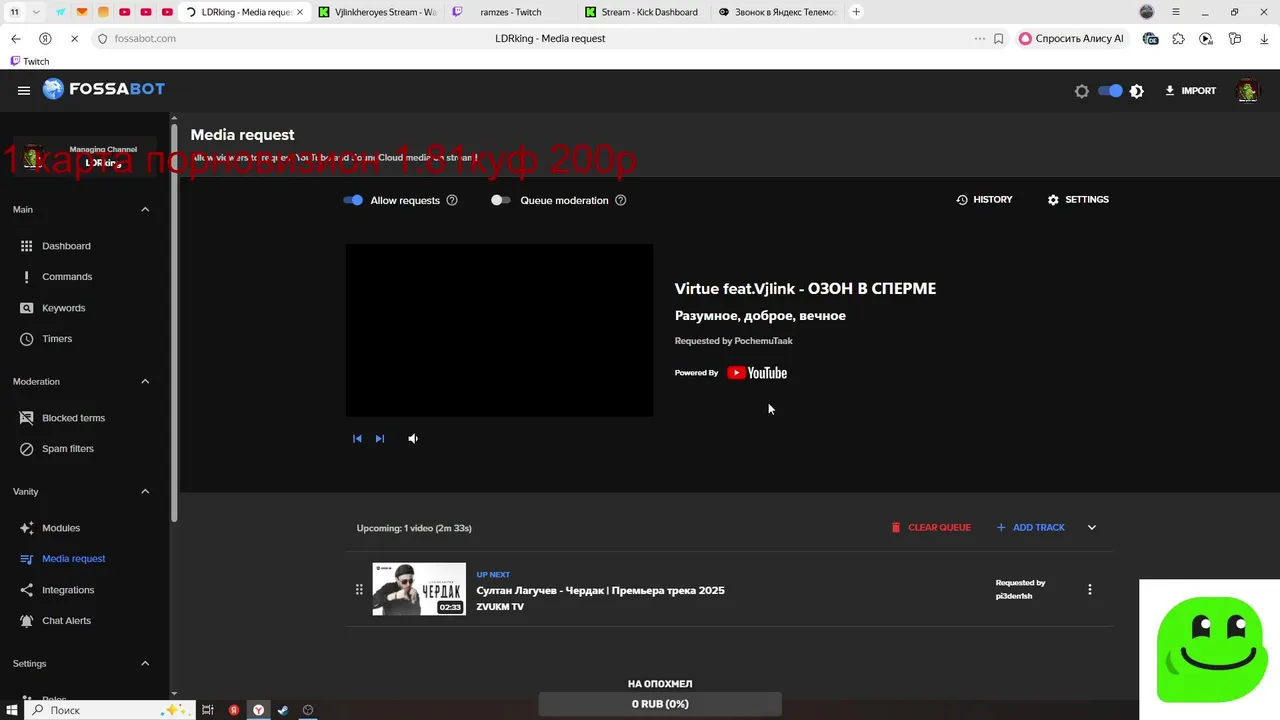Viewport: 1280px width, 720px height.
Task: Open media request History
Action: [x=985, y=200]
